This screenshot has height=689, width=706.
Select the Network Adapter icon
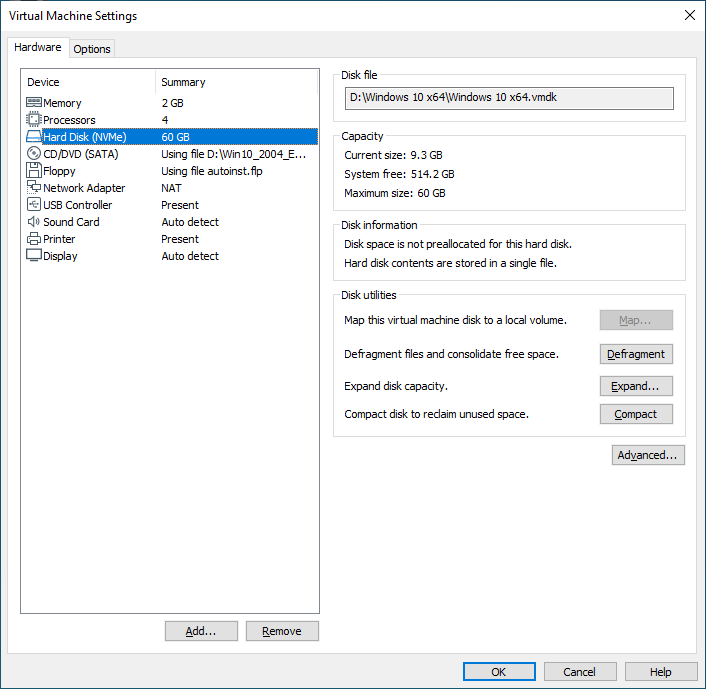[33, 188]
